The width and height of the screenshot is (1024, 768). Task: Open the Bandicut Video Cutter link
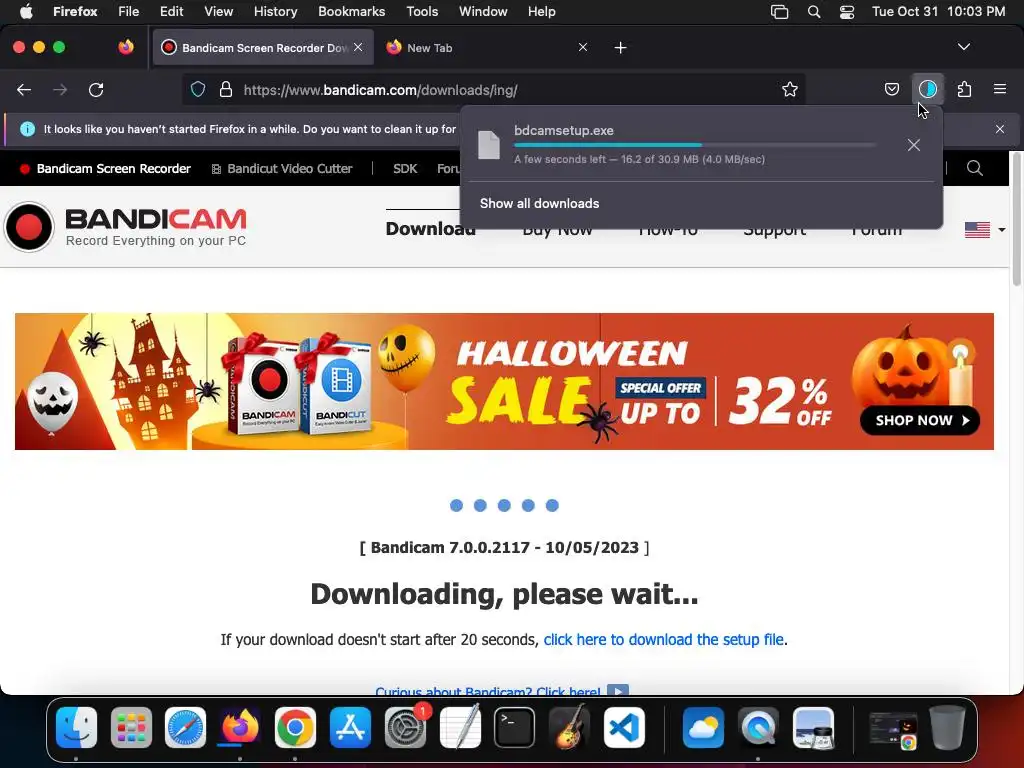coord(282,168)
